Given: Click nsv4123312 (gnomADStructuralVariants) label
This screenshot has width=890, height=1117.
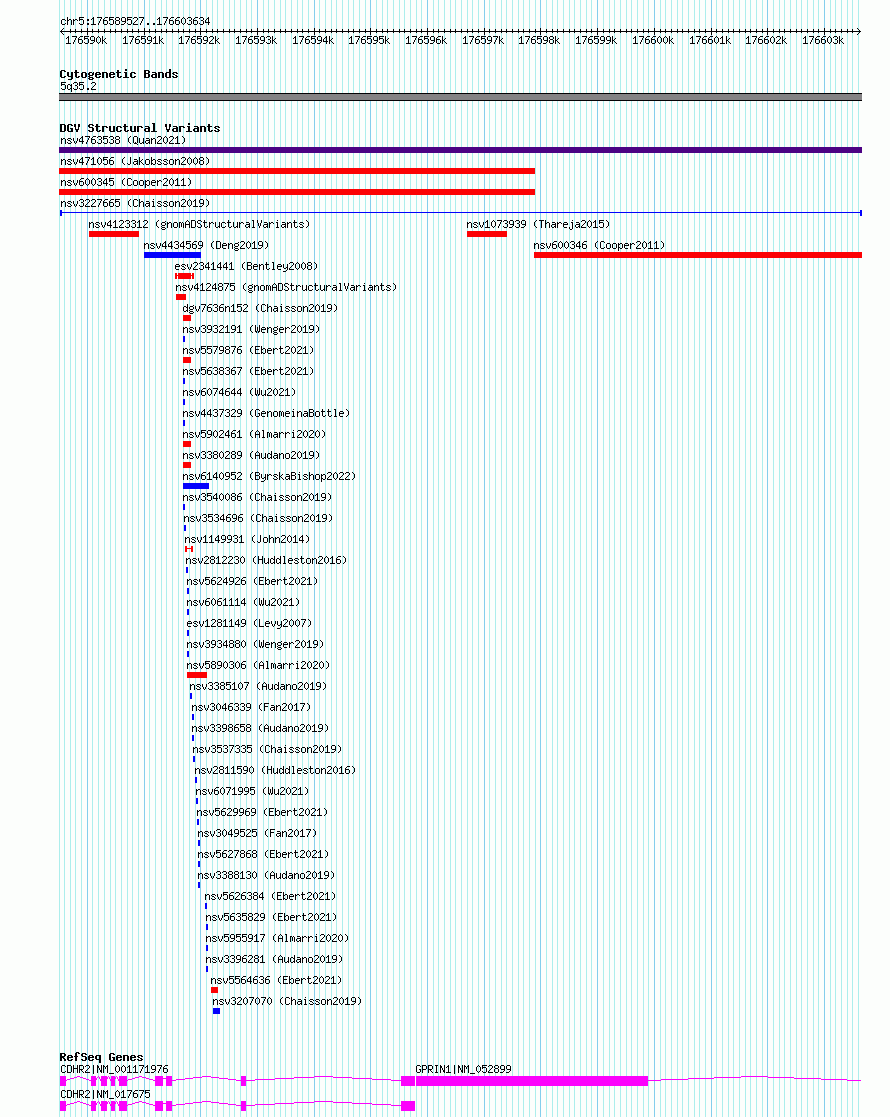Looking at the screenshot, I should 200,224.
